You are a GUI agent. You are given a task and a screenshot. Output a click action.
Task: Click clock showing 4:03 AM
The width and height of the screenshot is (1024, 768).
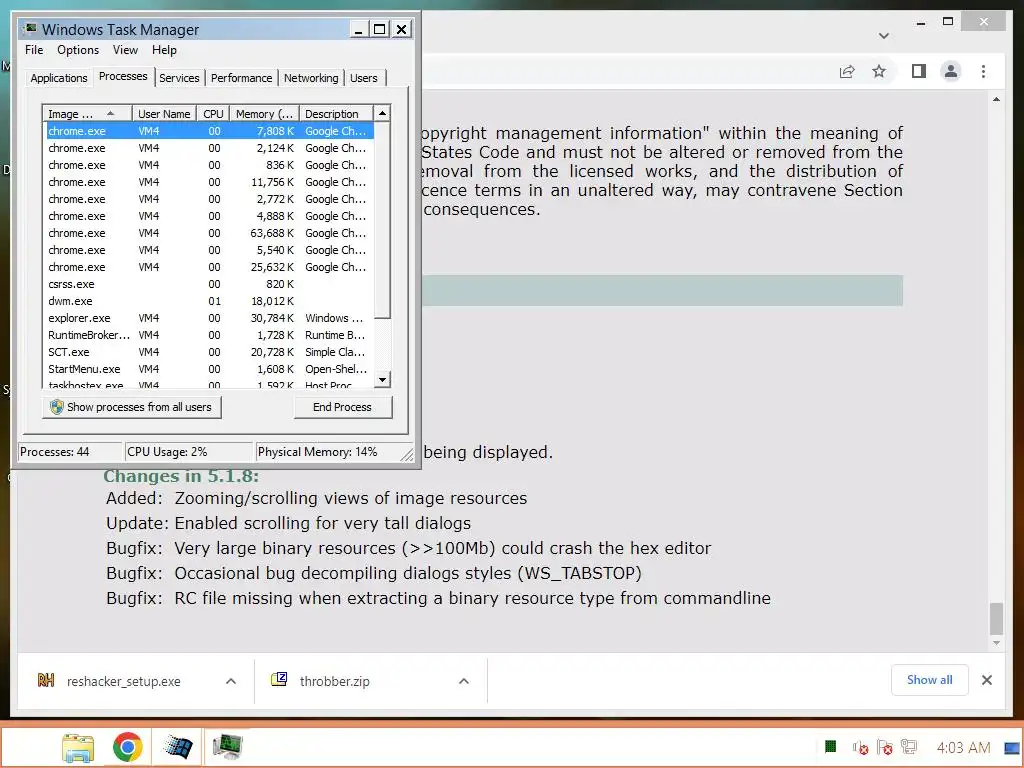click(x=963, y=747)
